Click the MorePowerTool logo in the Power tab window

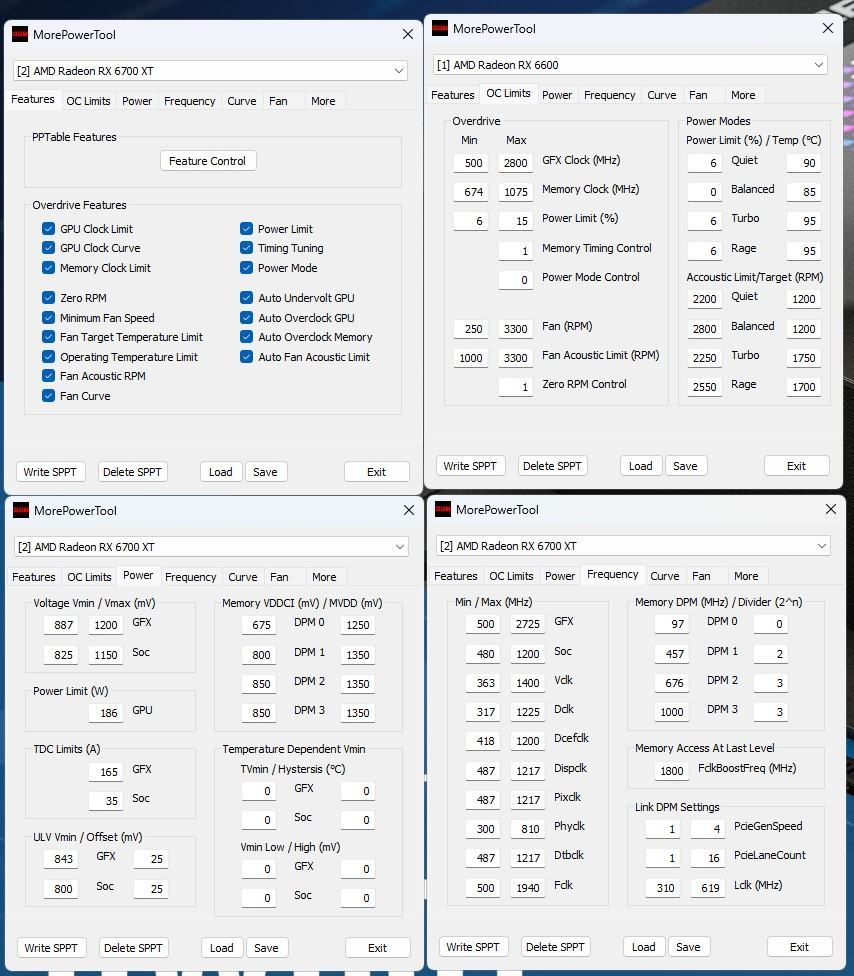click(21, 510)
